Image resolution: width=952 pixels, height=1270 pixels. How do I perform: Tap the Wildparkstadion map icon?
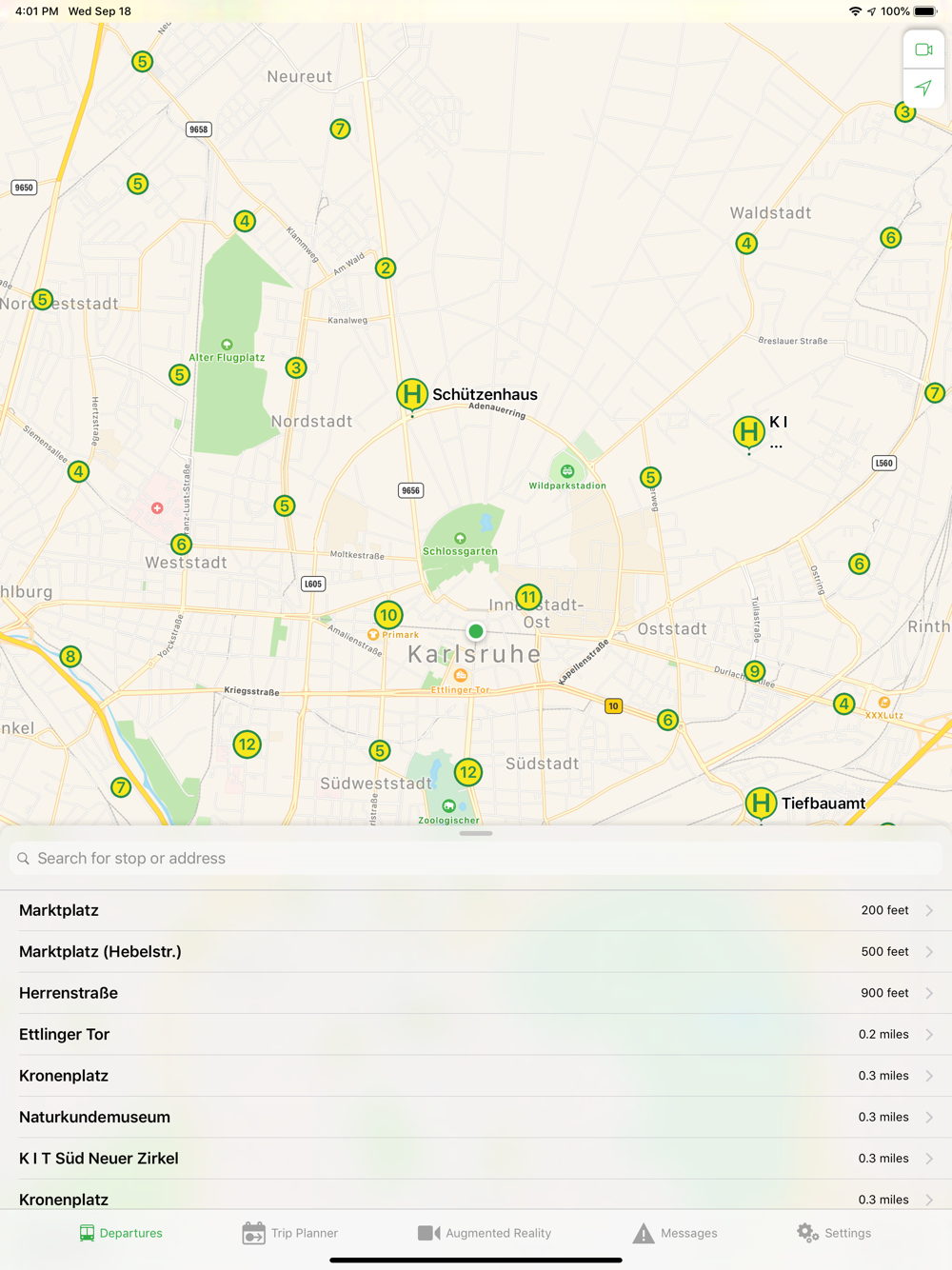(x=567, y=471)
